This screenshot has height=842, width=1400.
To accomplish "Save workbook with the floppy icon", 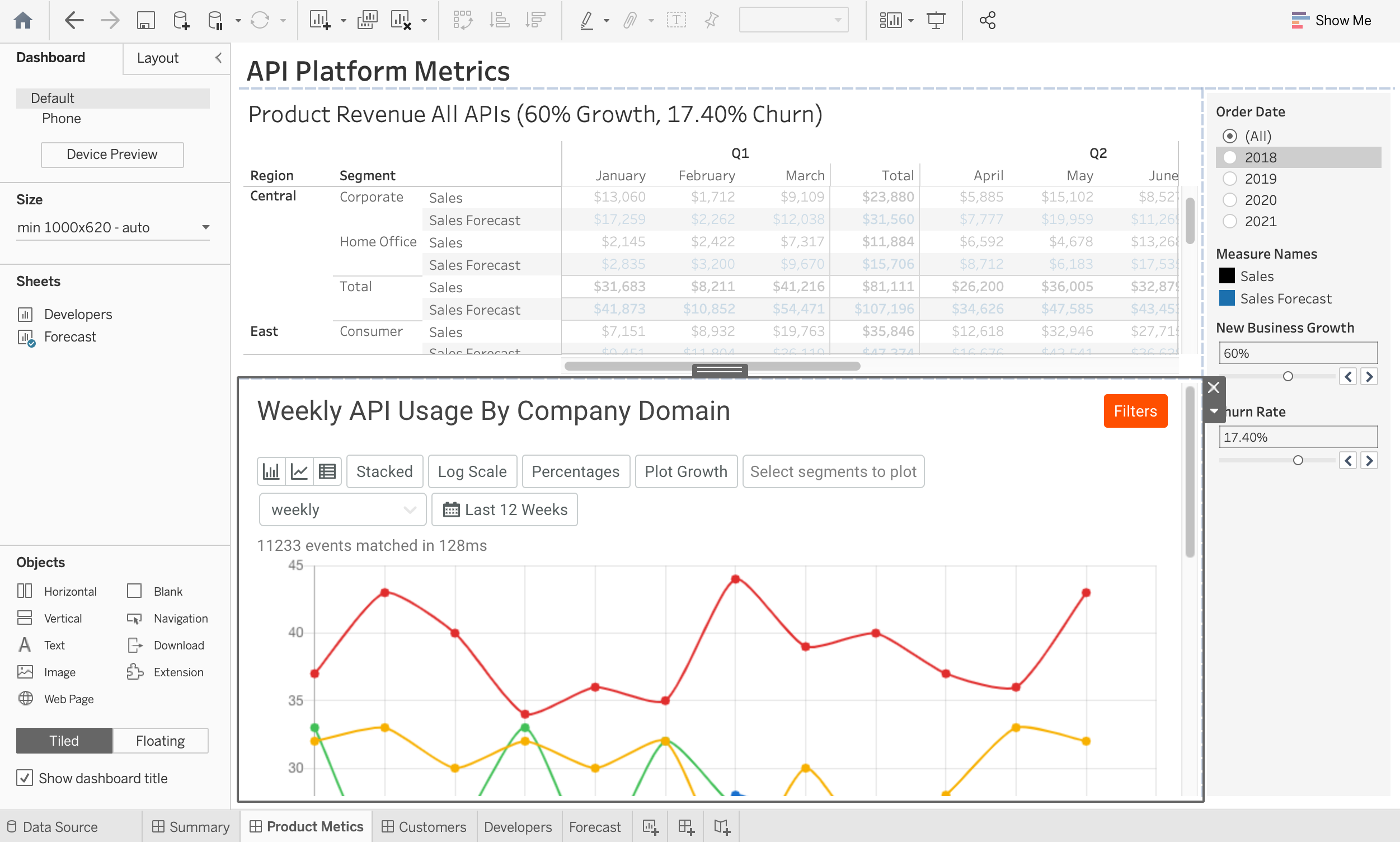I will click(x=145, y=20).
